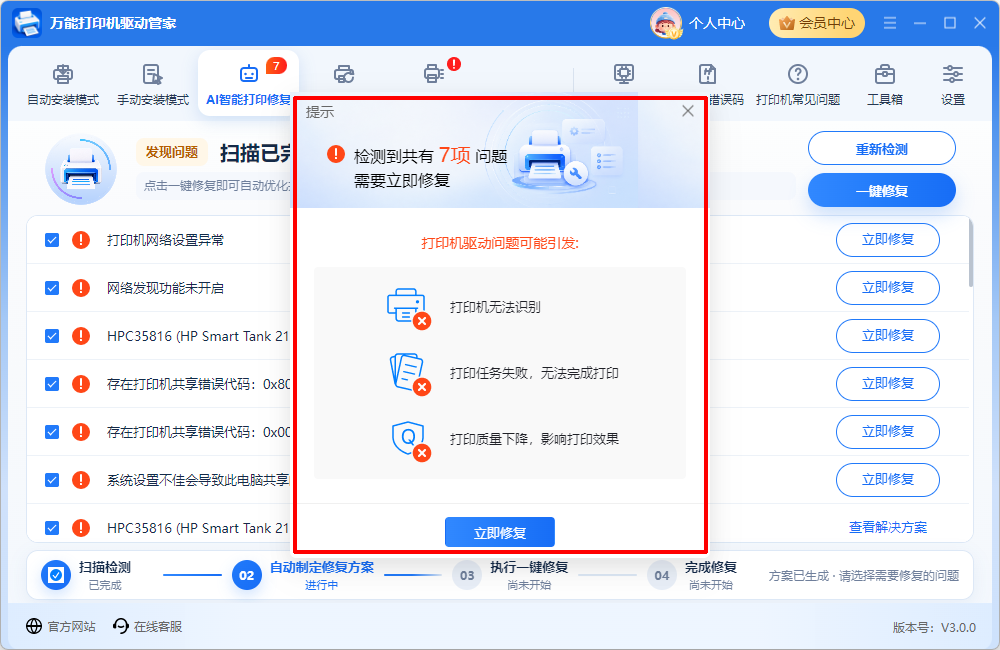The image size is (1000, 650).
Task: Open the 查看解决方案 link
Action: (888, 528)
